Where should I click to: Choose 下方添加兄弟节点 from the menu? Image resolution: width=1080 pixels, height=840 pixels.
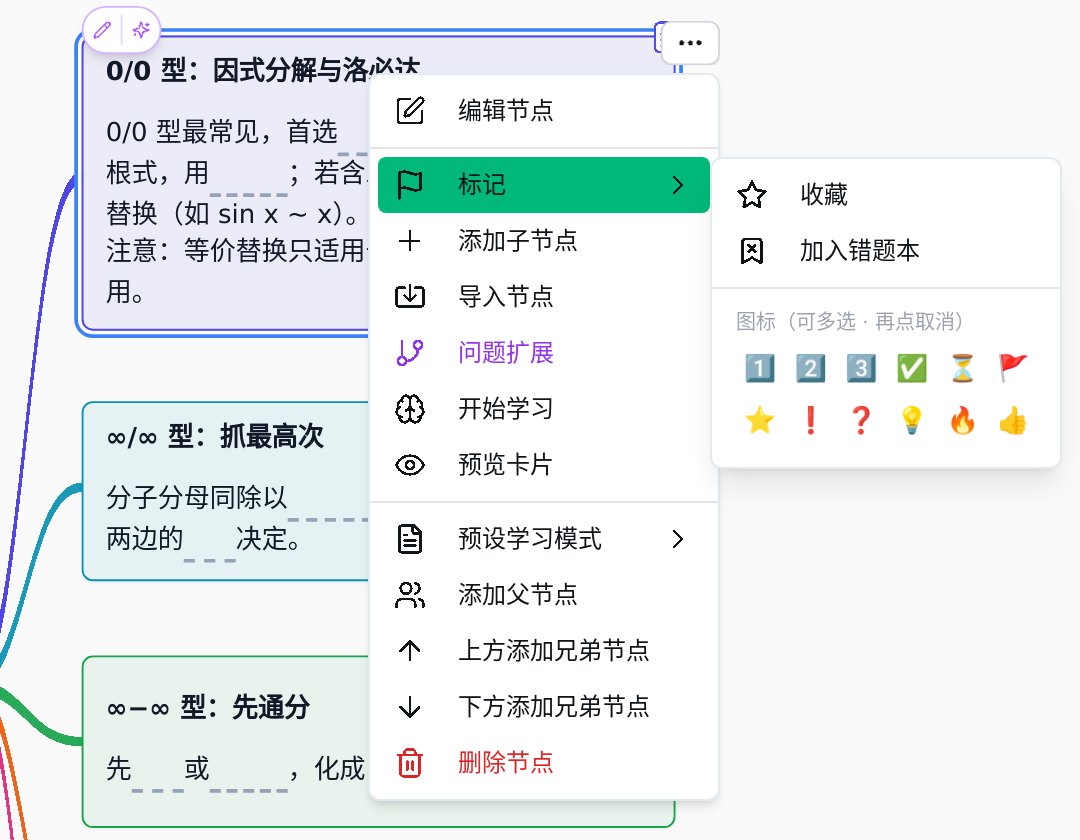pyautogui.click(x=544, y=706)
